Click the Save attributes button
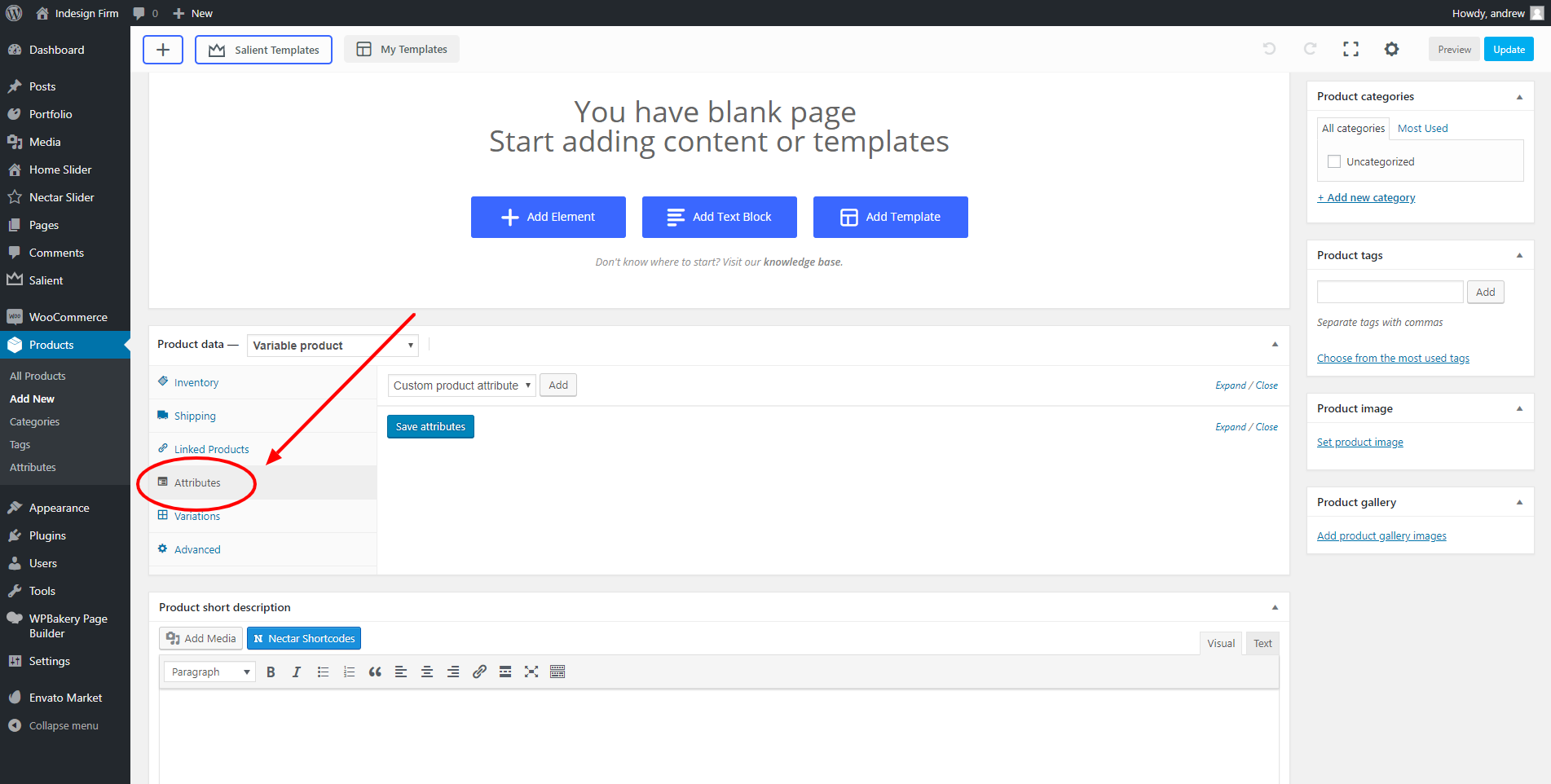 point(430,426)
